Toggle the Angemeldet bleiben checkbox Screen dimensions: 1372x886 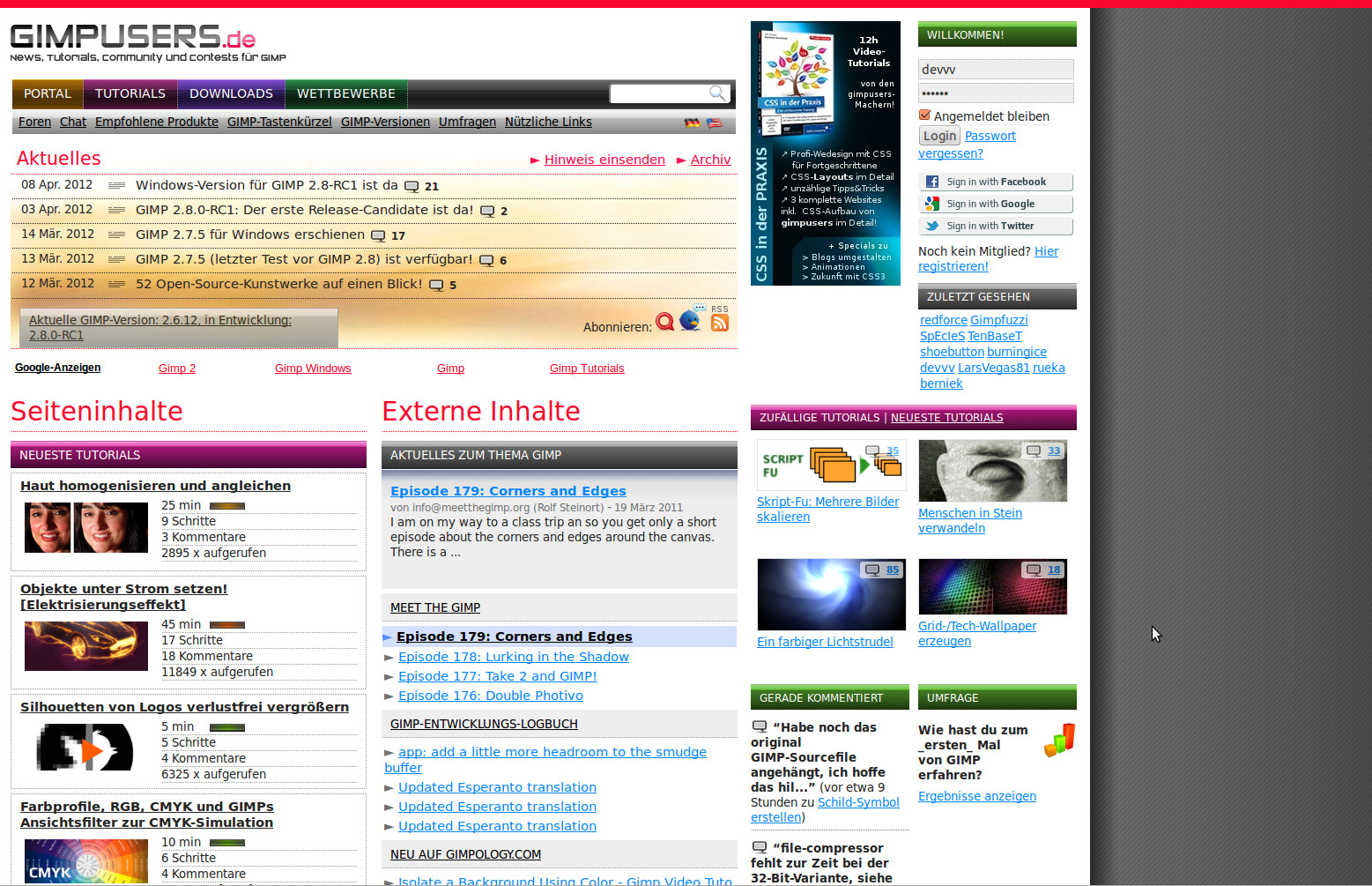point(924,115)
